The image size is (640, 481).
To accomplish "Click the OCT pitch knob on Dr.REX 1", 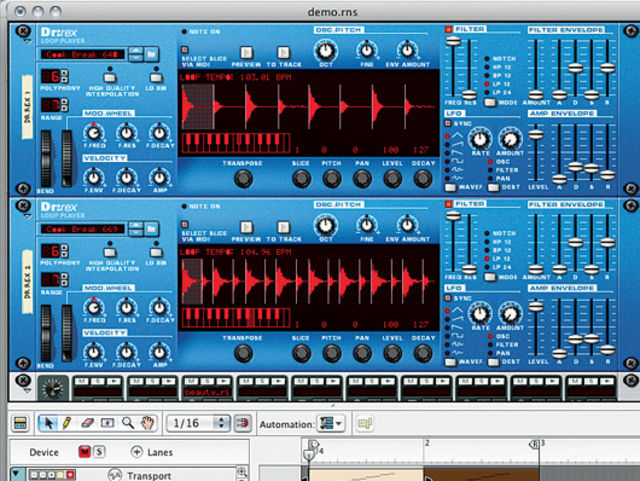I will [x=325, y=51].
